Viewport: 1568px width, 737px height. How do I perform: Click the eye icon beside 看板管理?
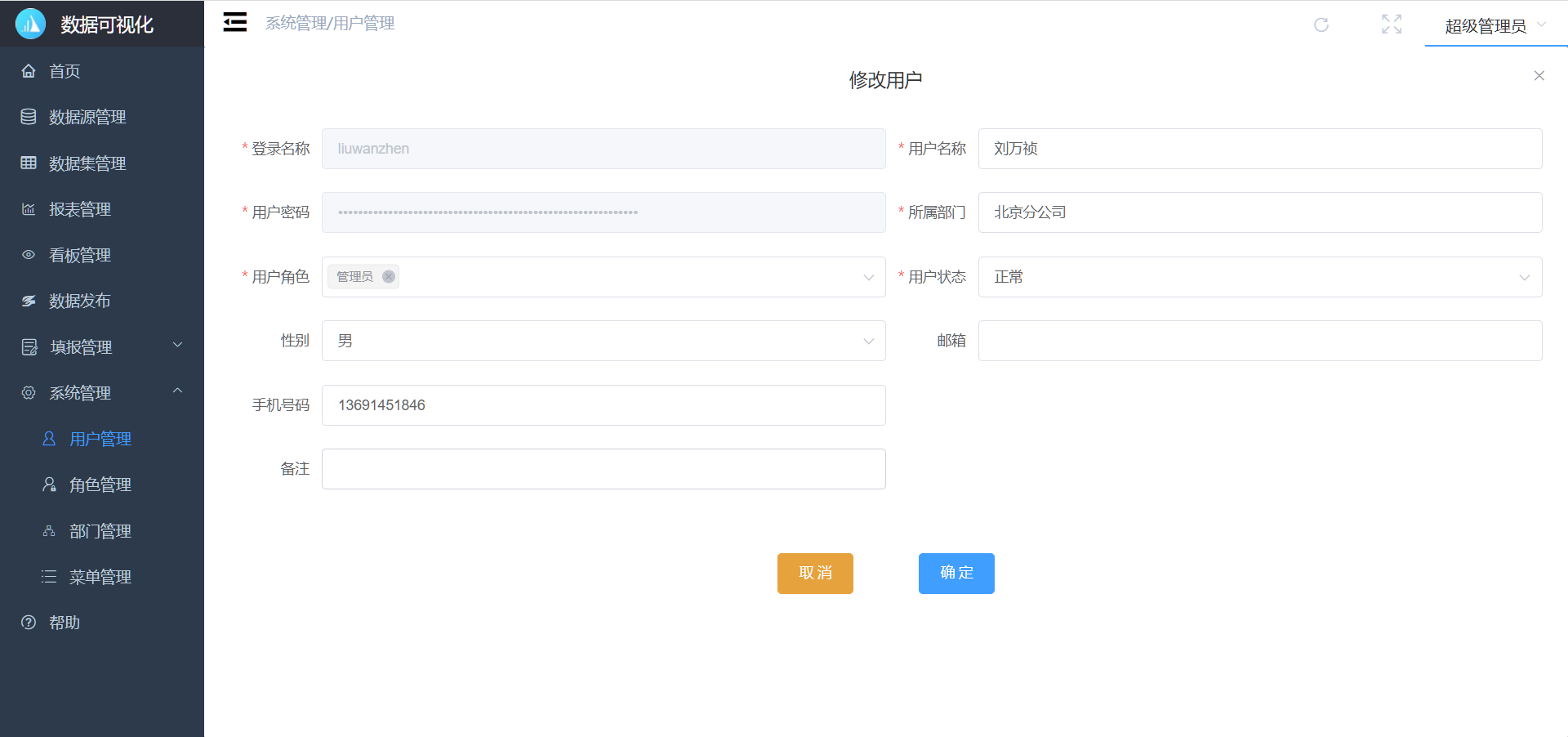(29, 255)
